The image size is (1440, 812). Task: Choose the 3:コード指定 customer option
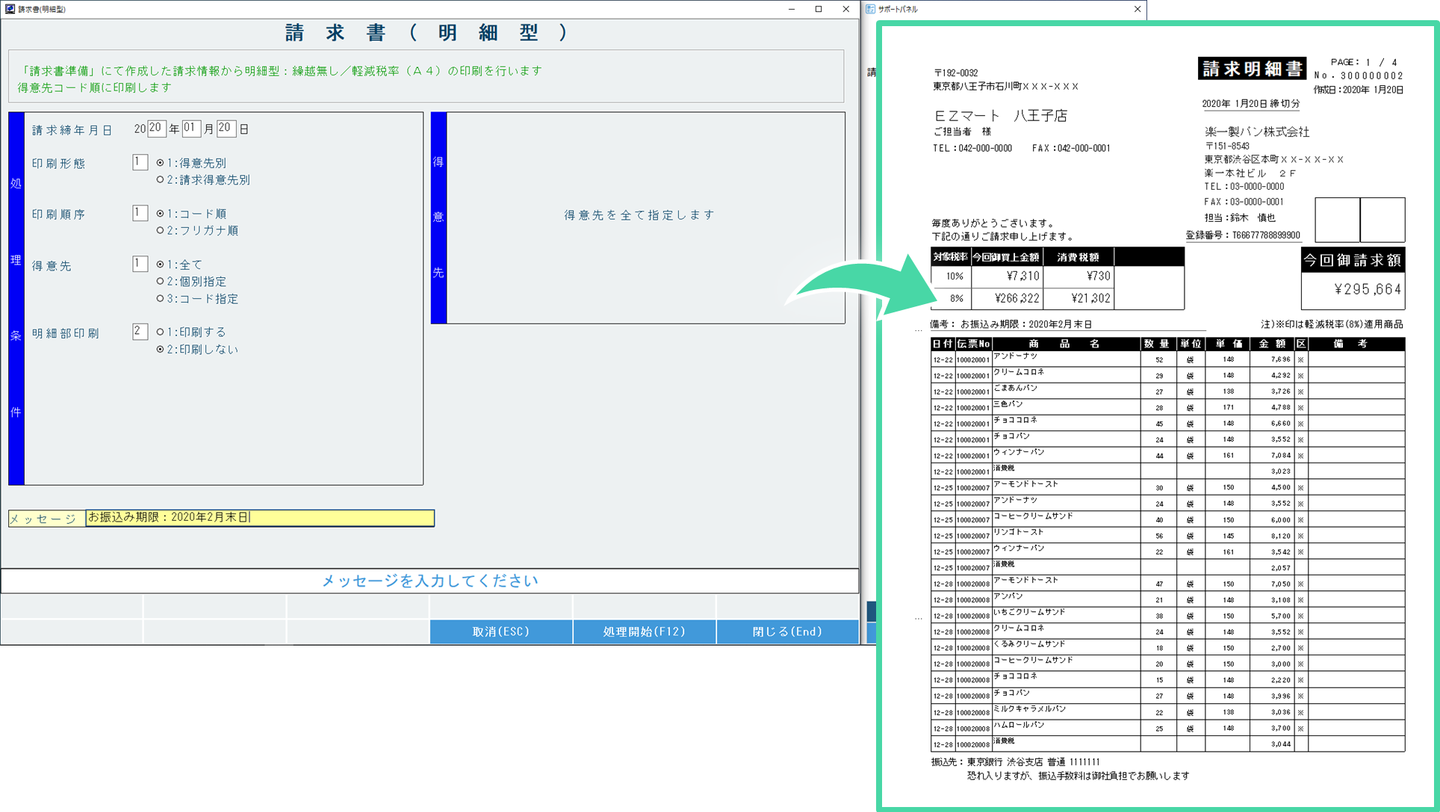[161, 299]
